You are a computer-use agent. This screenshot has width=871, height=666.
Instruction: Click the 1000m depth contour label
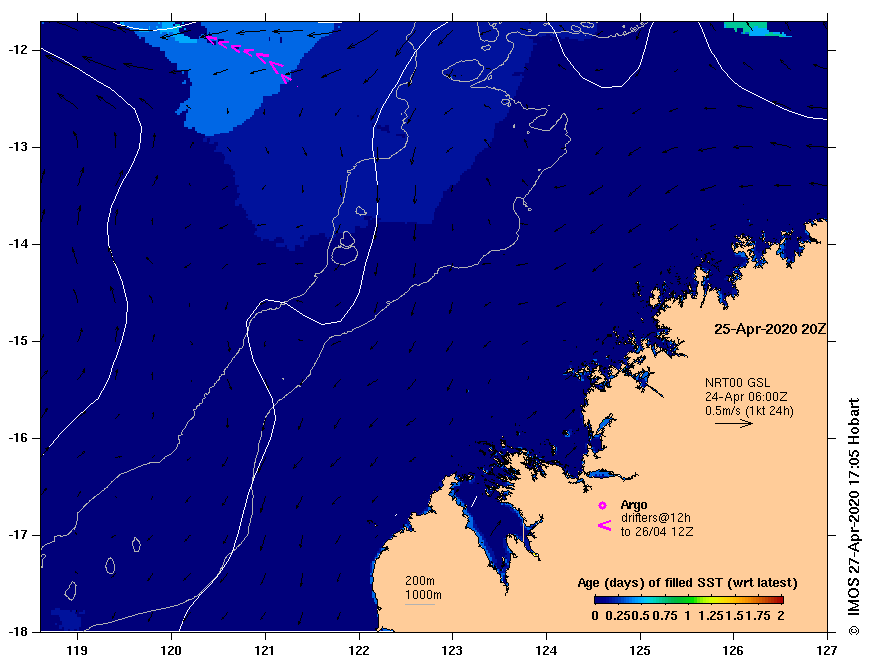(x=423, y=595)
